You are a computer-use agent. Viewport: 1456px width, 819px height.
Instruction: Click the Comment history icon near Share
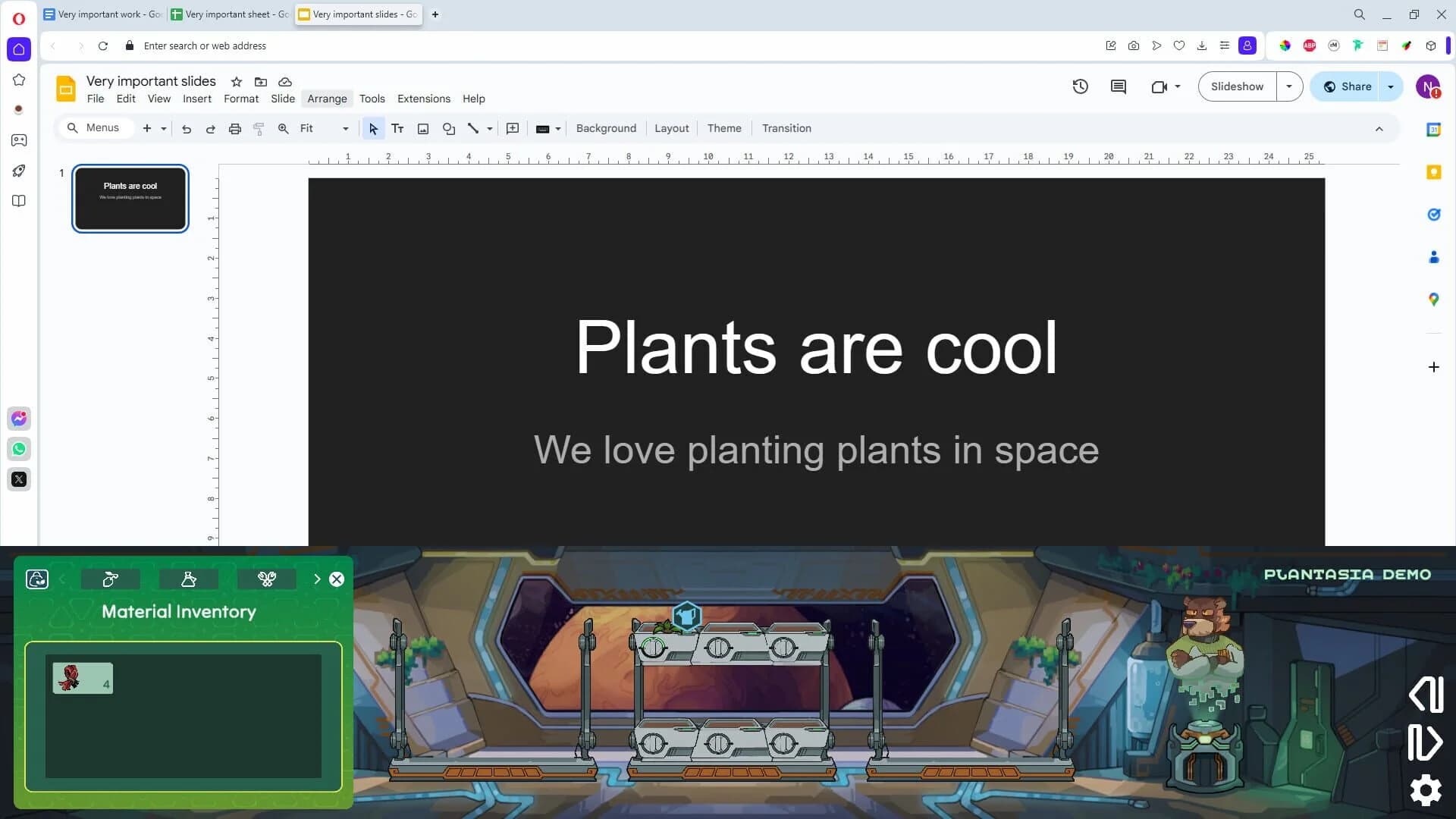[1117, 86]
